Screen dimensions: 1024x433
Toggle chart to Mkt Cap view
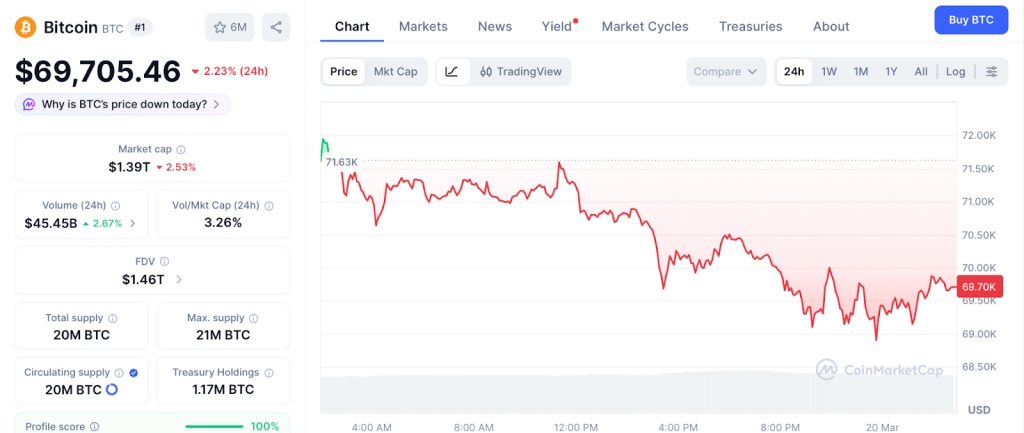(395, 71)
